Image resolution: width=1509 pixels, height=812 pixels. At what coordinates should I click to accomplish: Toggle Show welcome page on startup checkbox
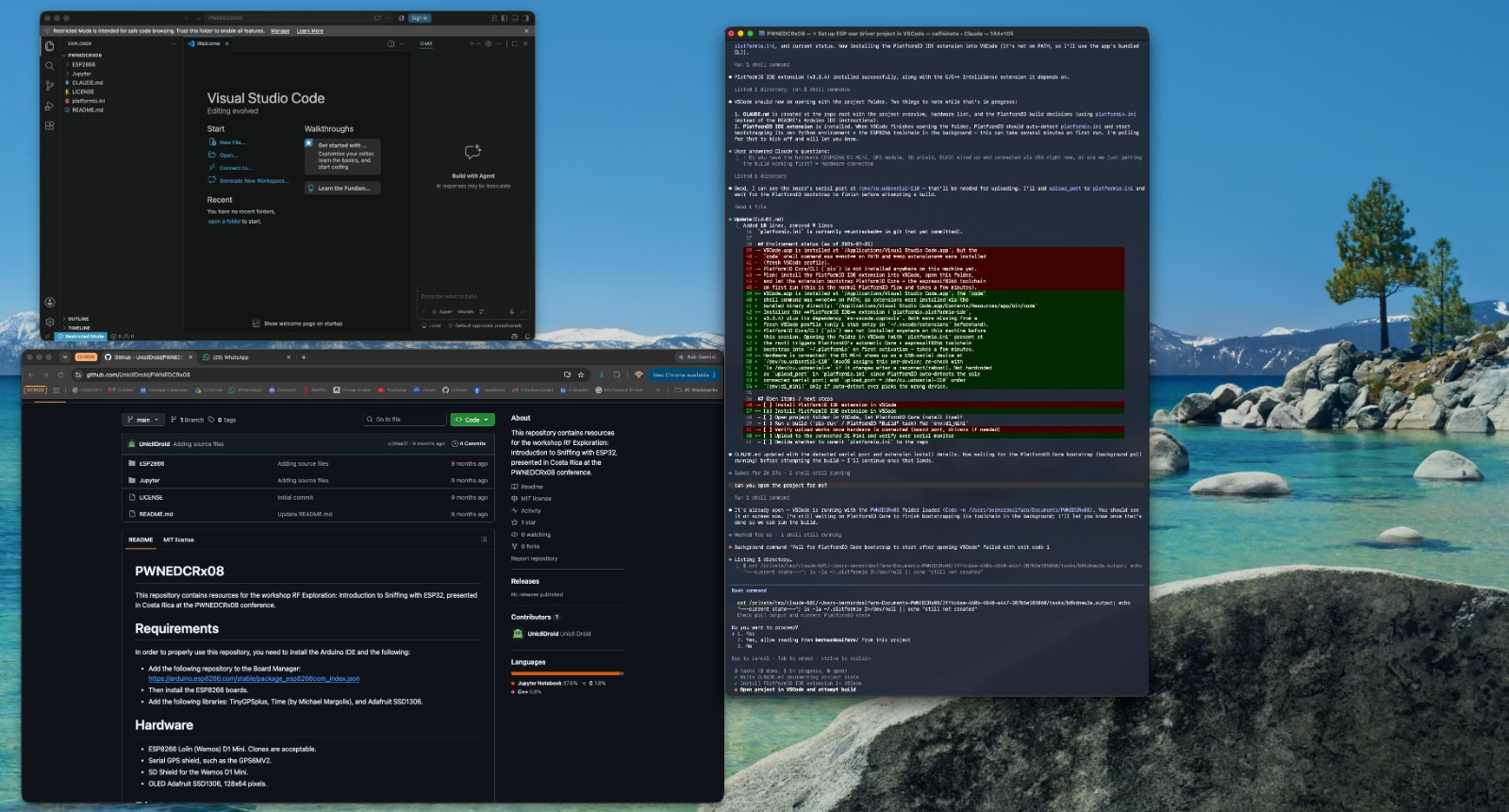point(256,323)
